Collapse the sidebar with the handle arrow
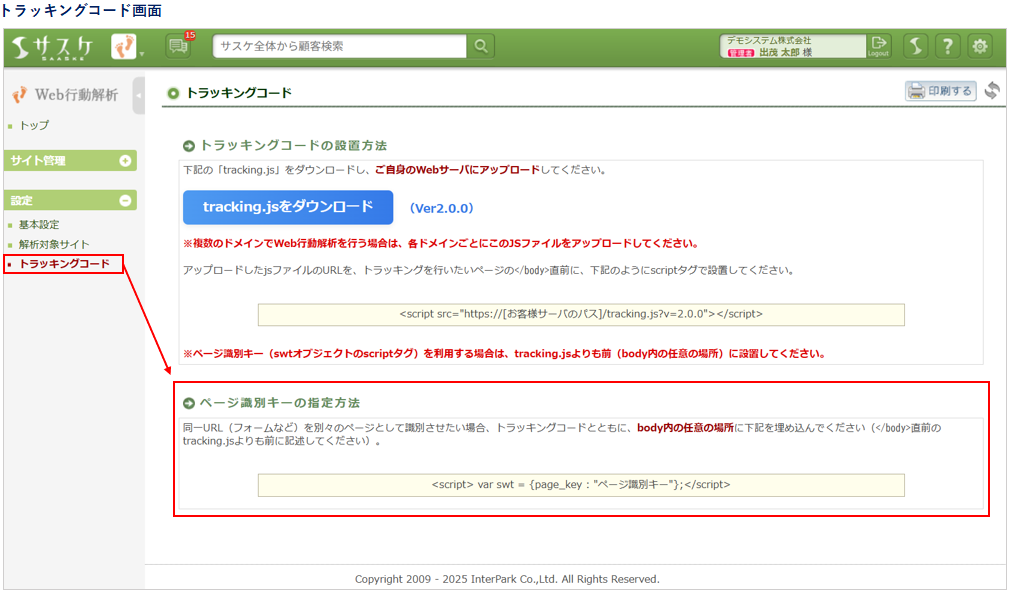The image size is (1010, 595). pos(138,95)
